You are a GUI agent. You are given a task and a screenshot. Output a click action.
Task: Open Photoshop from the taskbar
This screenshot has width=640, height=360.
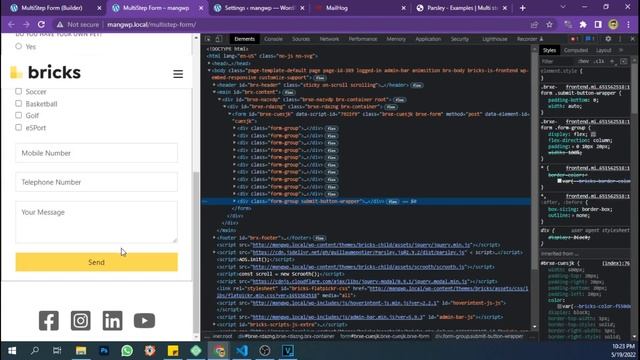point(104,351)
